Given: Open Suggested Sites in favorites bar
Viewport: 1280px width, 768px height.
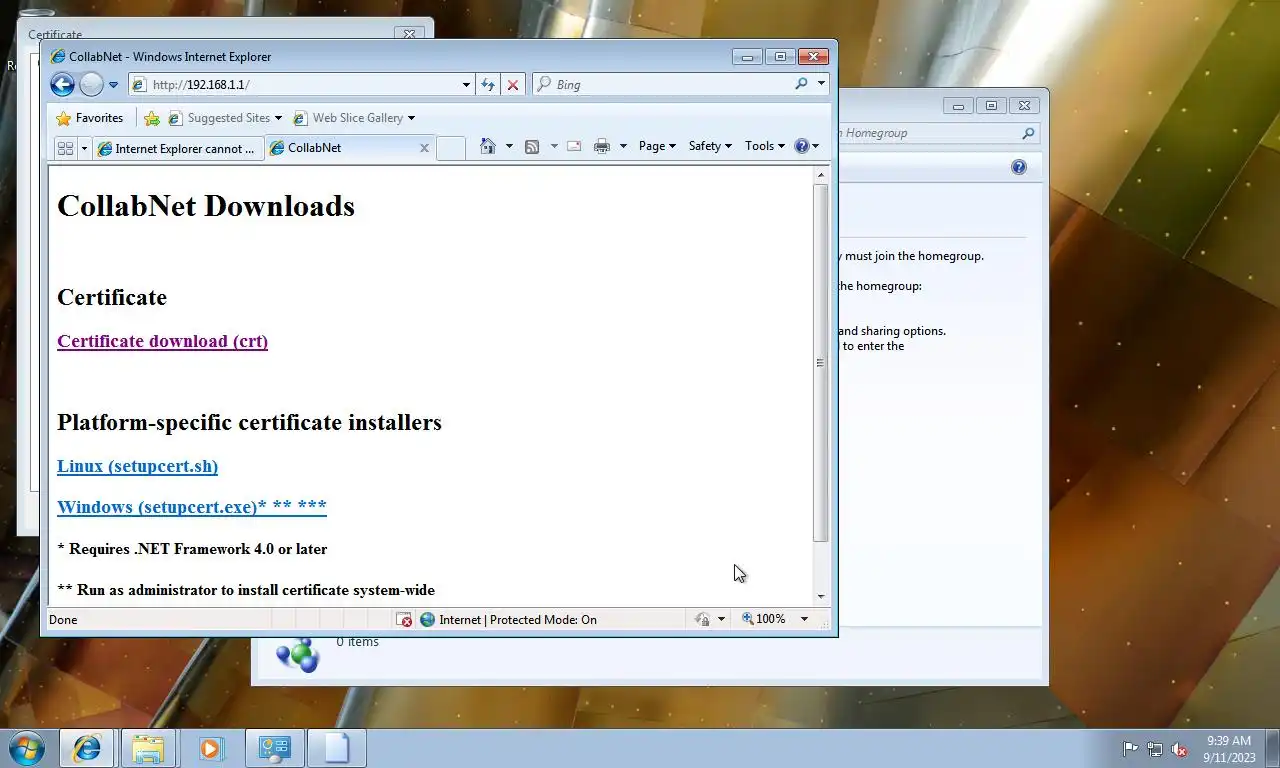Looking at the screenshot, I should click(x=226, y=118).
